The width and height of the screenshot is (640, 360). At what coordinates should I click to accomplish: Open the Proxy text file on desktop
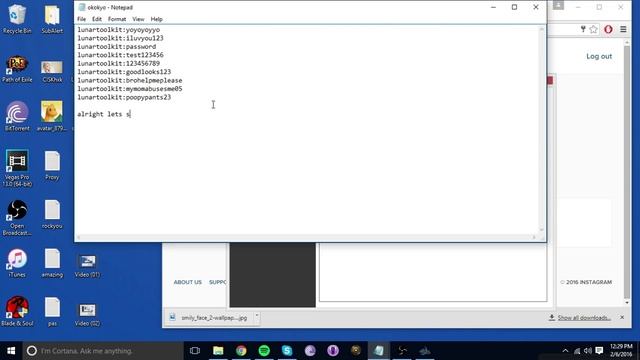(52, 166)
